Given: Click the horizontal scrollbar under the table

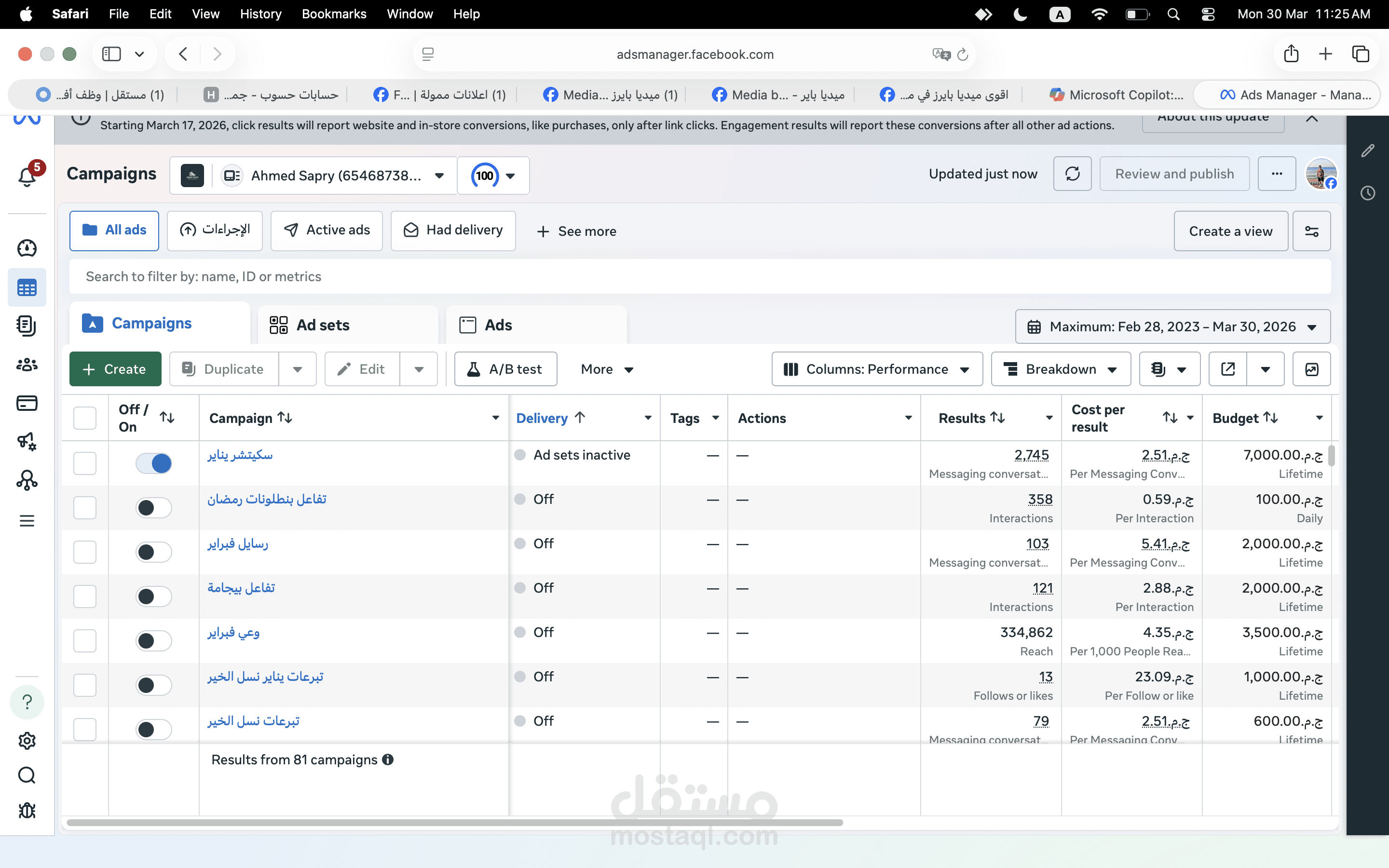Looking at the screenshot, I should pyautogui.click(x=455, y=823).
